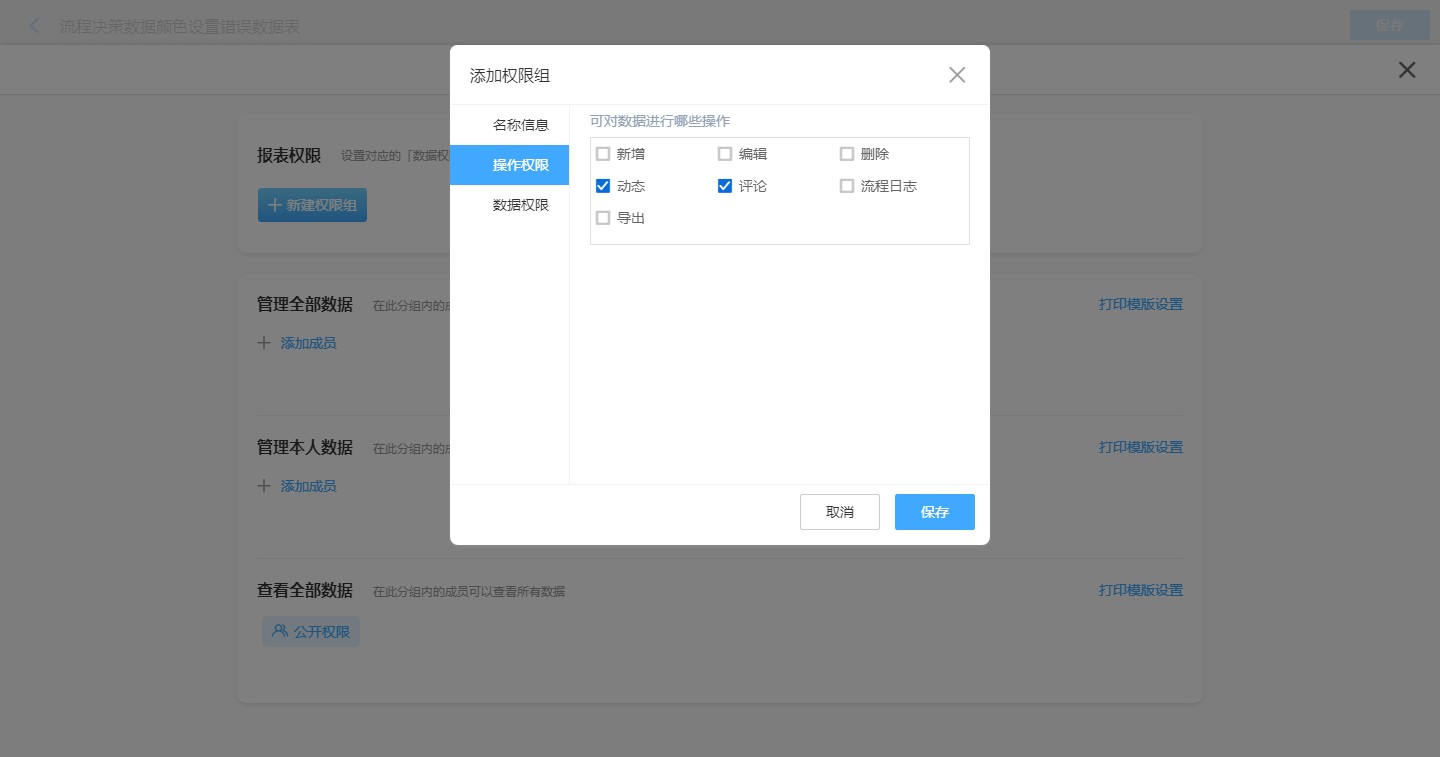This screenshot has height=757, width=1440.
Task: Open 打印模版设置 for 查看全部数据
Action: tap(1140, 590)
